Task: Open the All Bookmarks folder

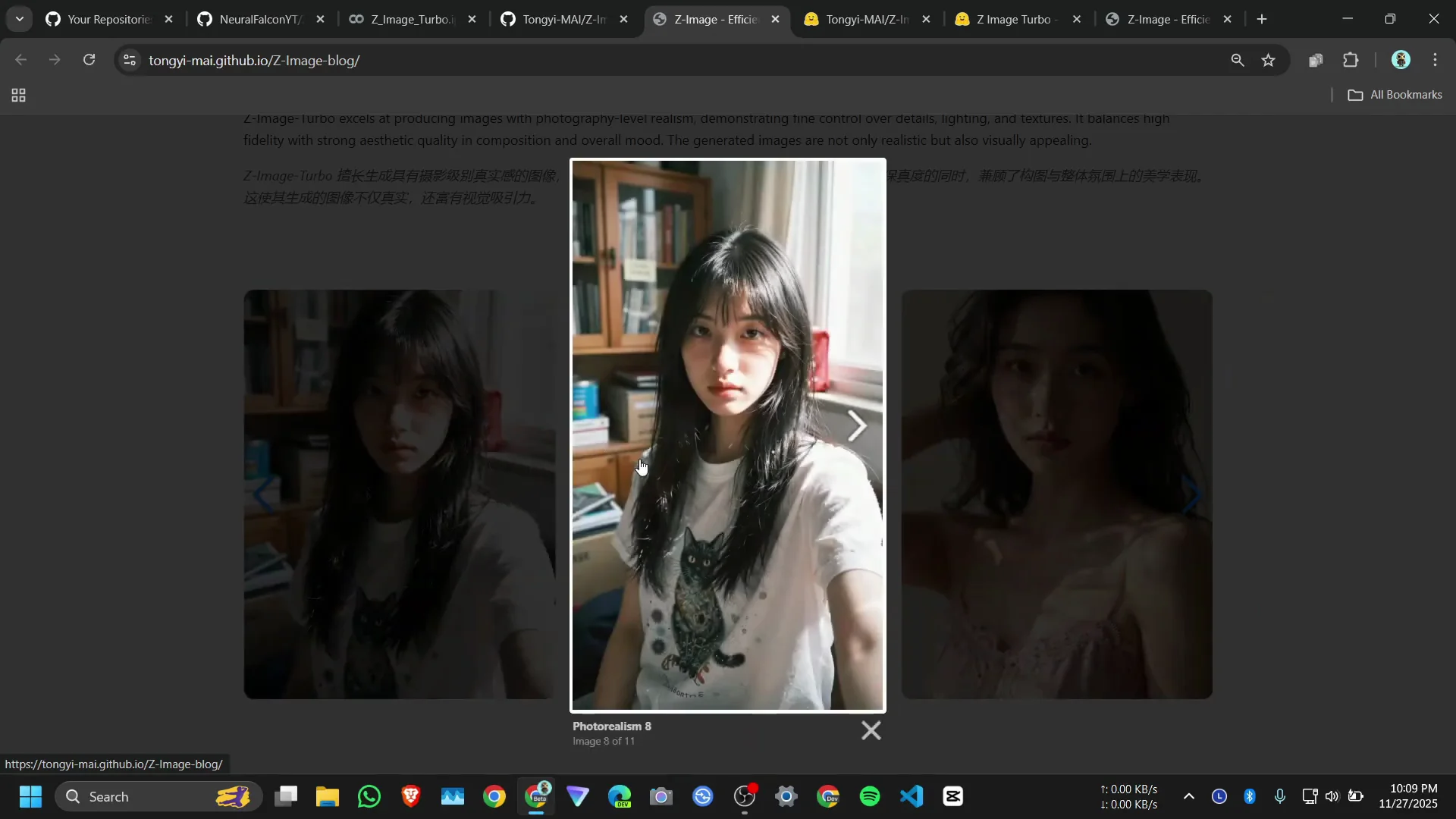Action: coord(1395,95)
